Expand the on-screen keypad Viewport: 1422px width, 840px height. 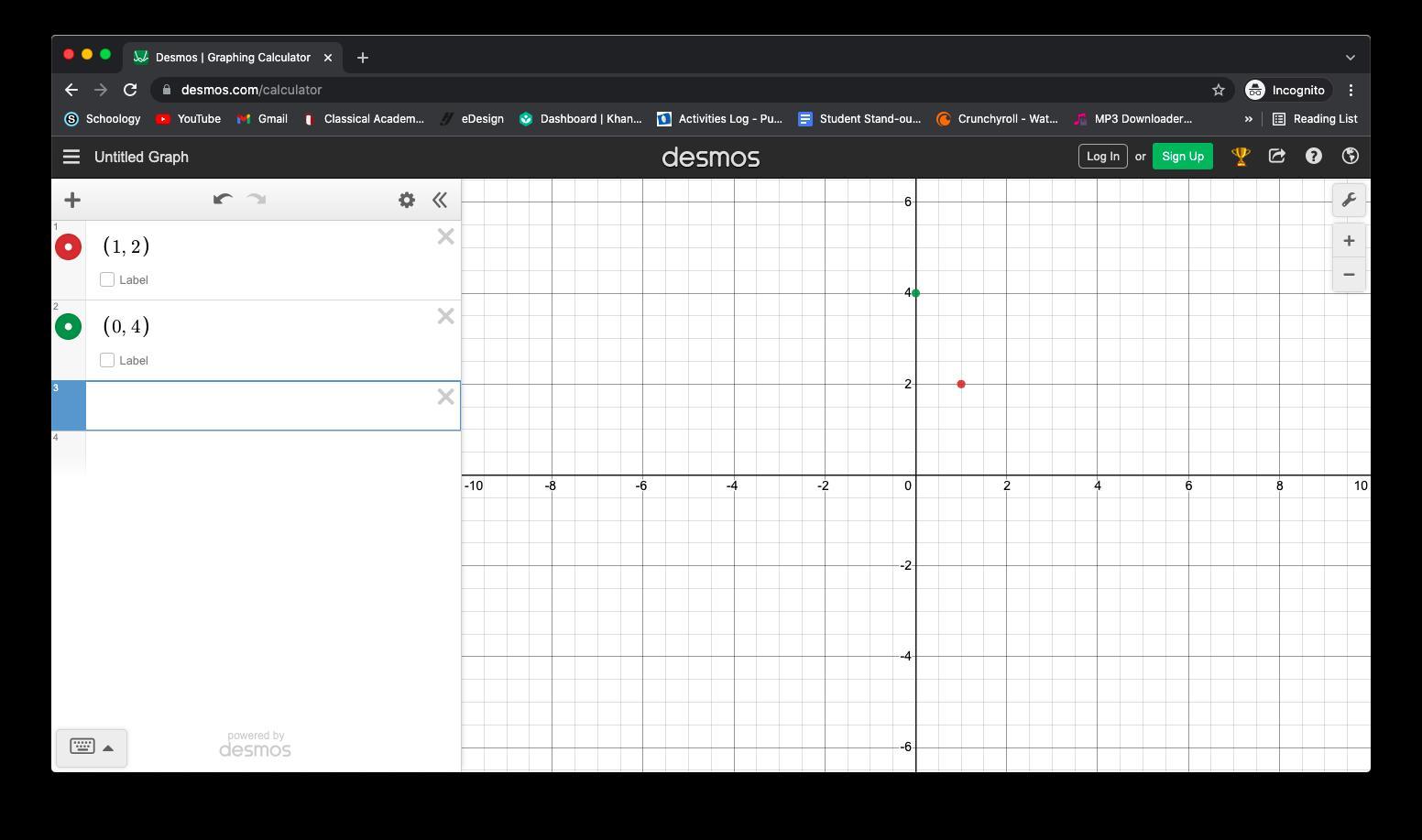tap(92, 747)
